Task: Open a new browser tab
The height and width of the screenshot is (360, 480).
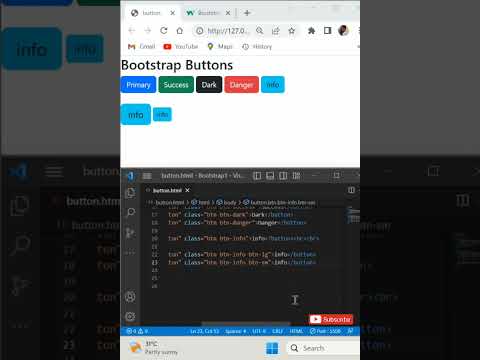Action: coord(247,13)
